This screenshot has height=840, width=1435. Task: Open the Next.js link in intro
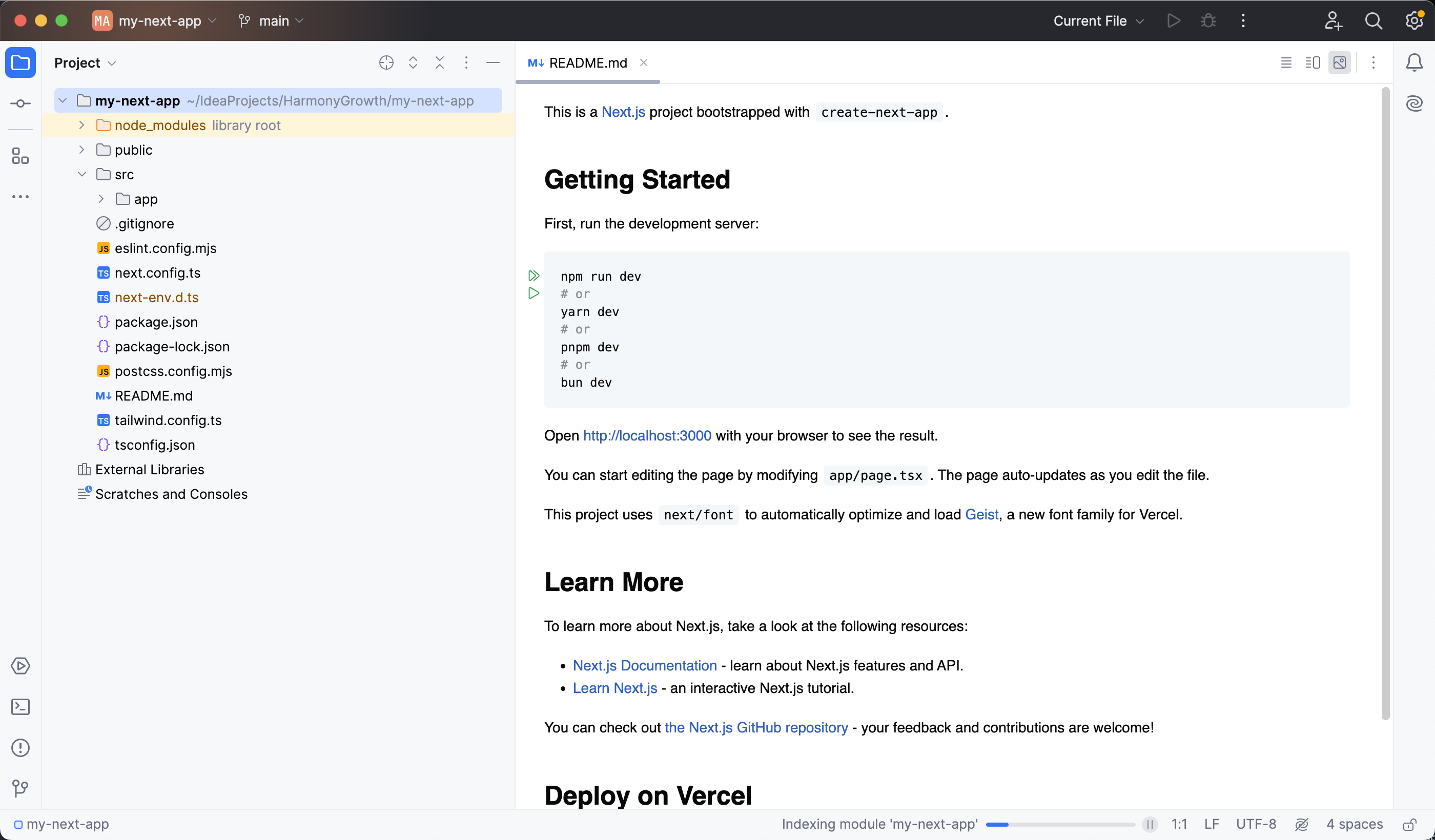(623, 112)
